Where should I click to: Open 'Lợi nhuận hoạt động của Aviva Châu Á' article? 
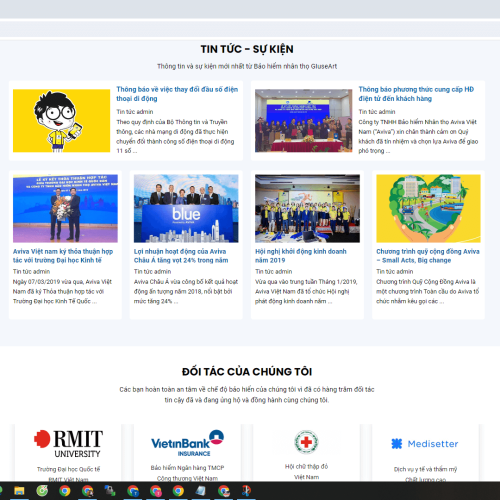[181, 256]
